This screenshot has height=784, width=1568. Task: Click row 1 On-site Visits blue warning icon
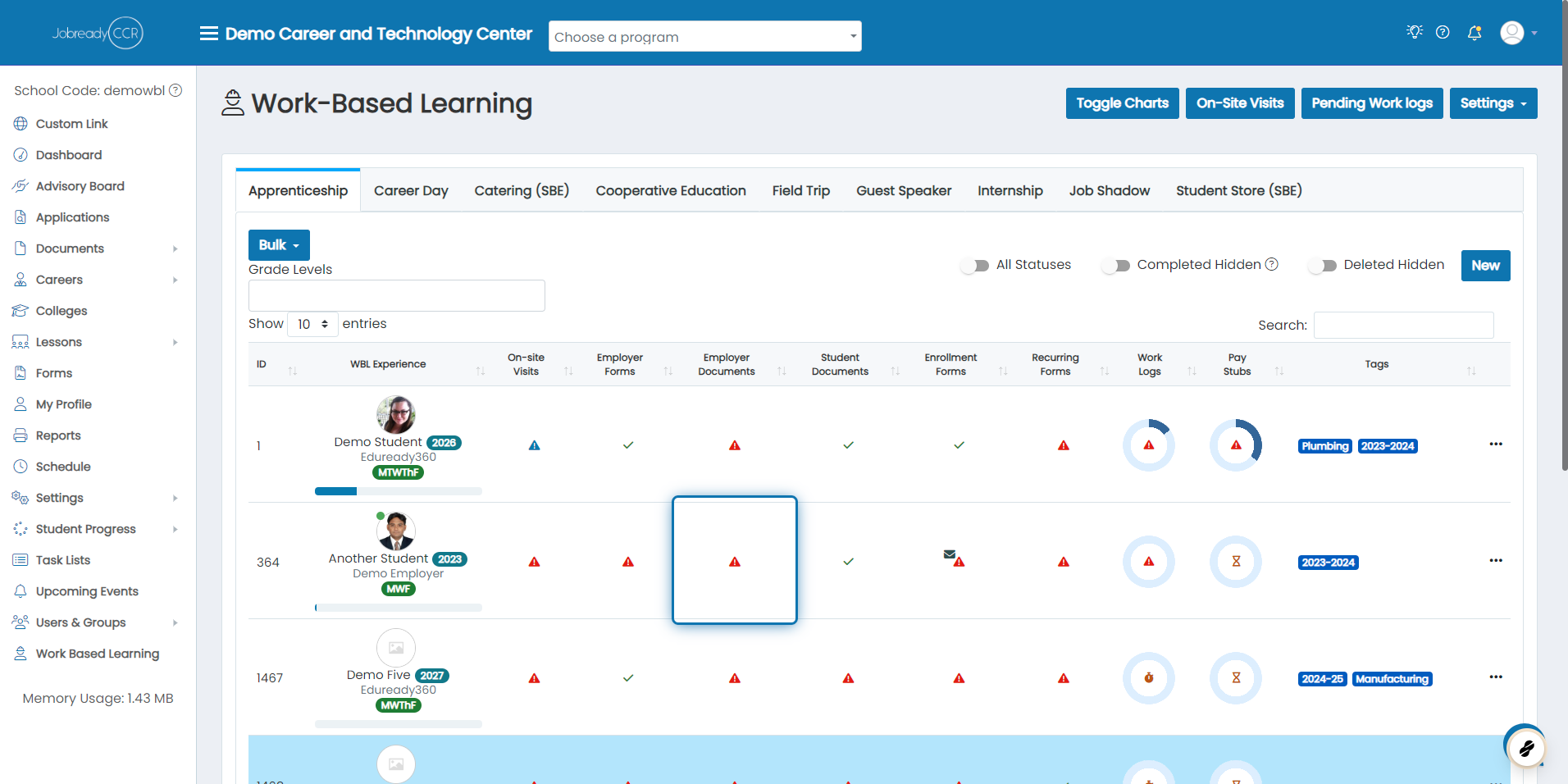pyautogui.click(x=534, y=445)
